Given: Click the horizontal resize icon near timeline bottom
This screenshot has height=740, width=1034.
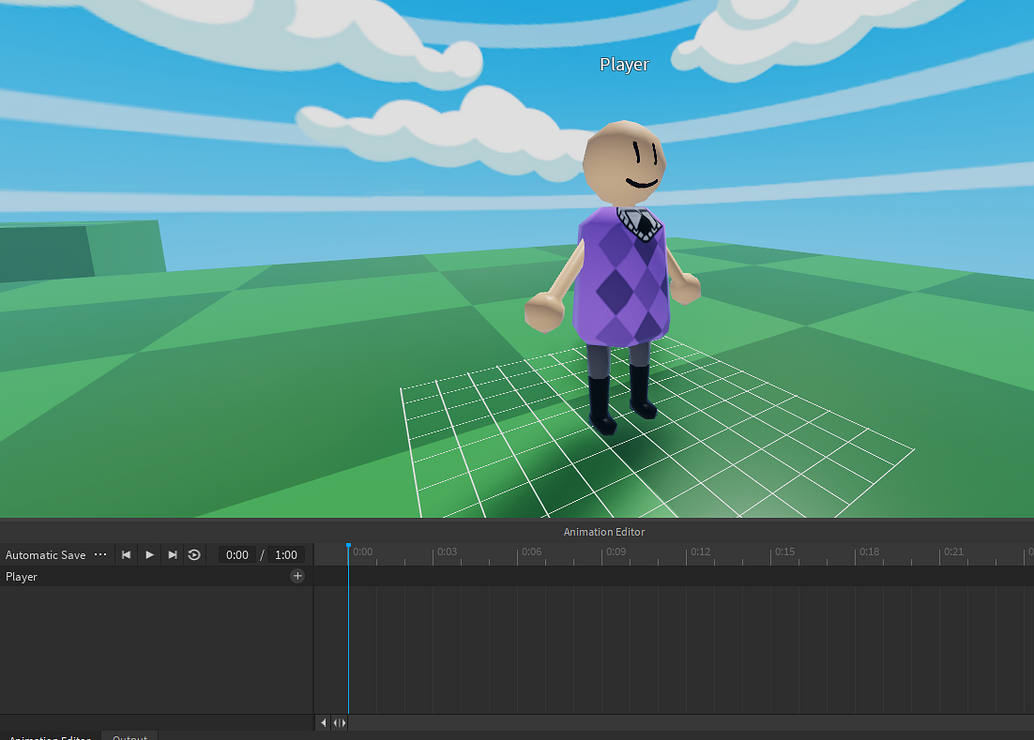Looking at the screenshot, I should (x=338, y=722).
